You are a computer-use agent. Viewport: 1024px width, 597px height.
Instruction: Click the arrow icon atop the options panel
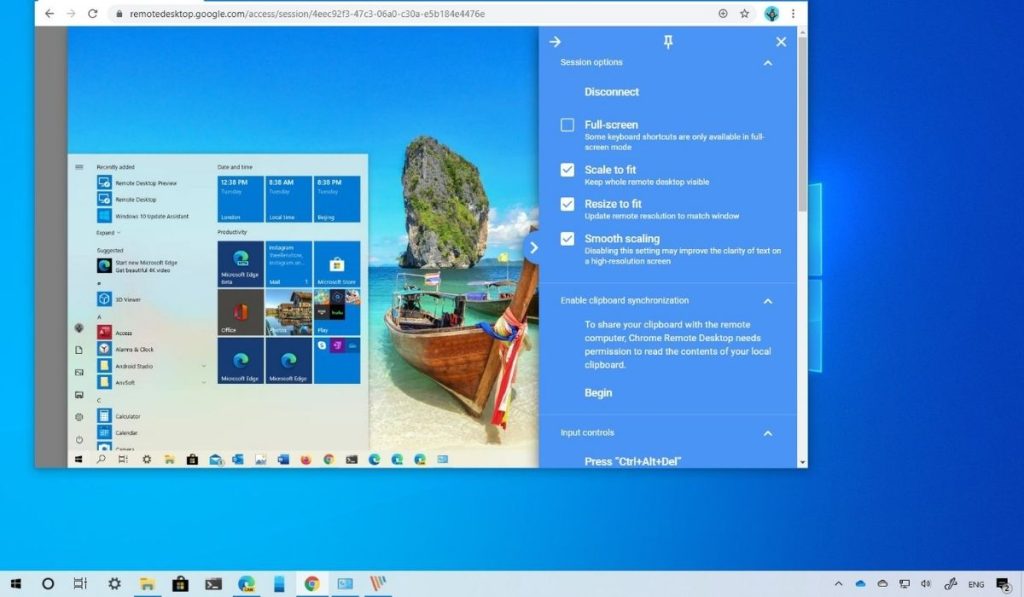click(x=555, y=42)
